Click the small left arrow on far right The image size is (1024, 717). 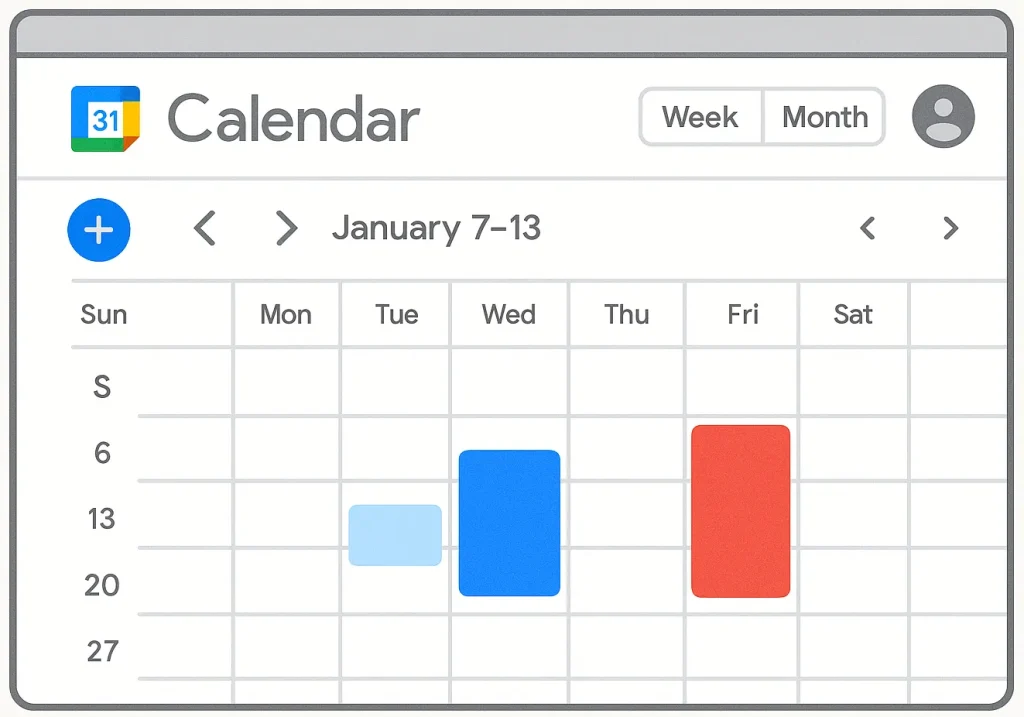(867, 229)
